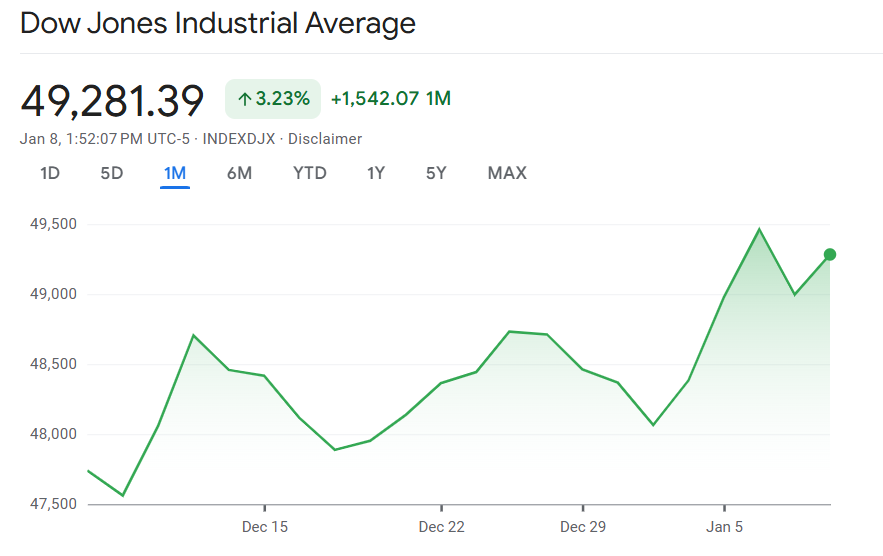883x556 pixels.
Task: Click the Jan 5 date label
Action: pyautogui.click(x=724, y=526)
